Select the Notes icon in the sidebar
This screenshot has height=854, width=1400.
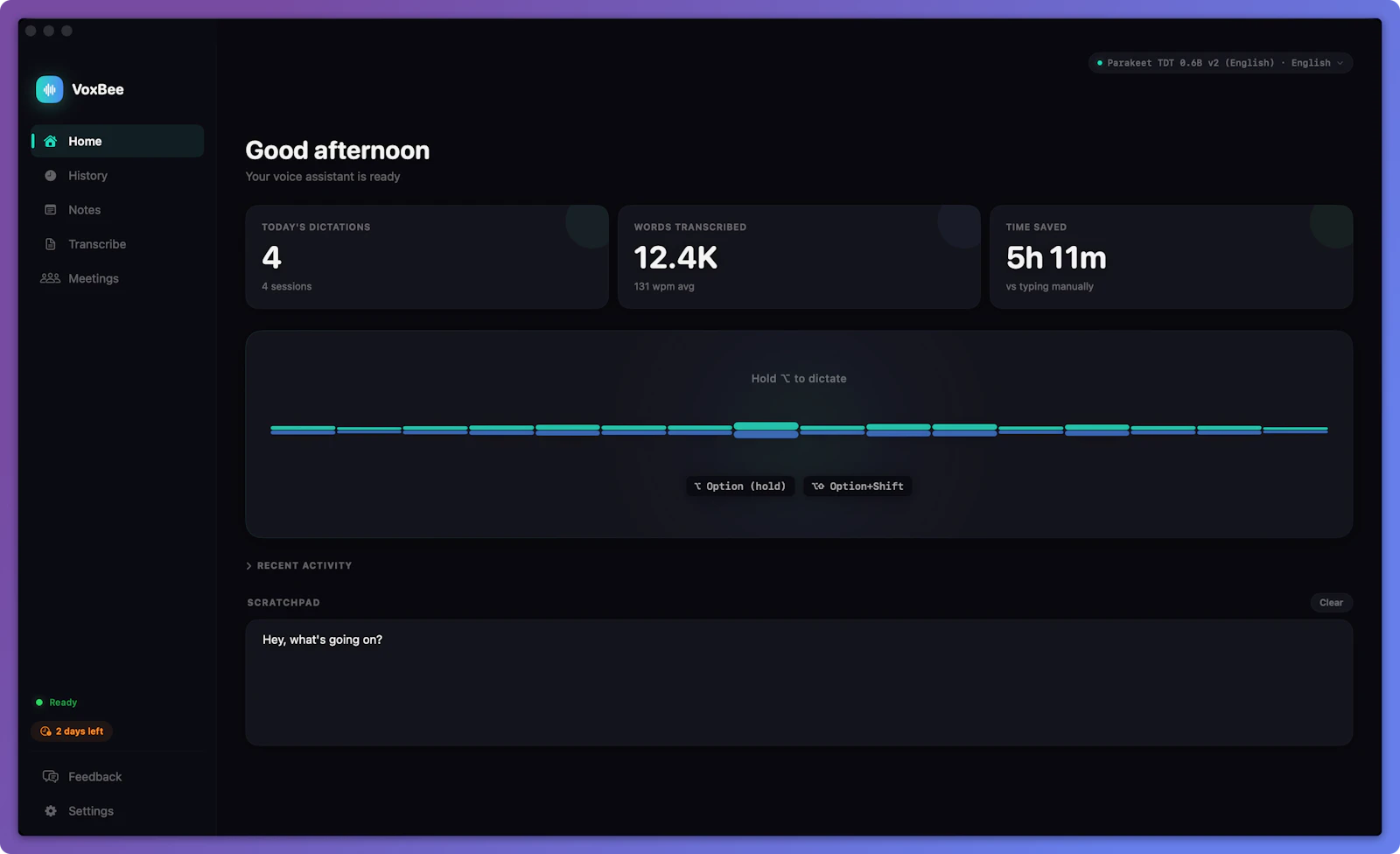pyautogui.click(x=51, y=209)
